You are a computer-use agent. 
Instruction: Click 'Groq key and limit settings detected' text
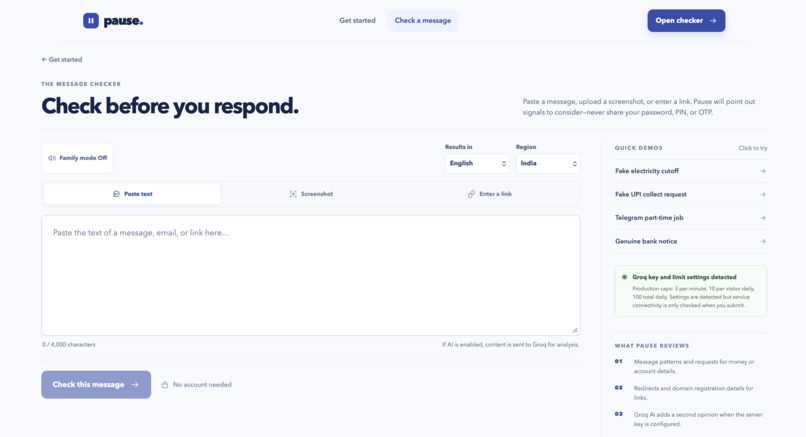click(x=684, y=277)
